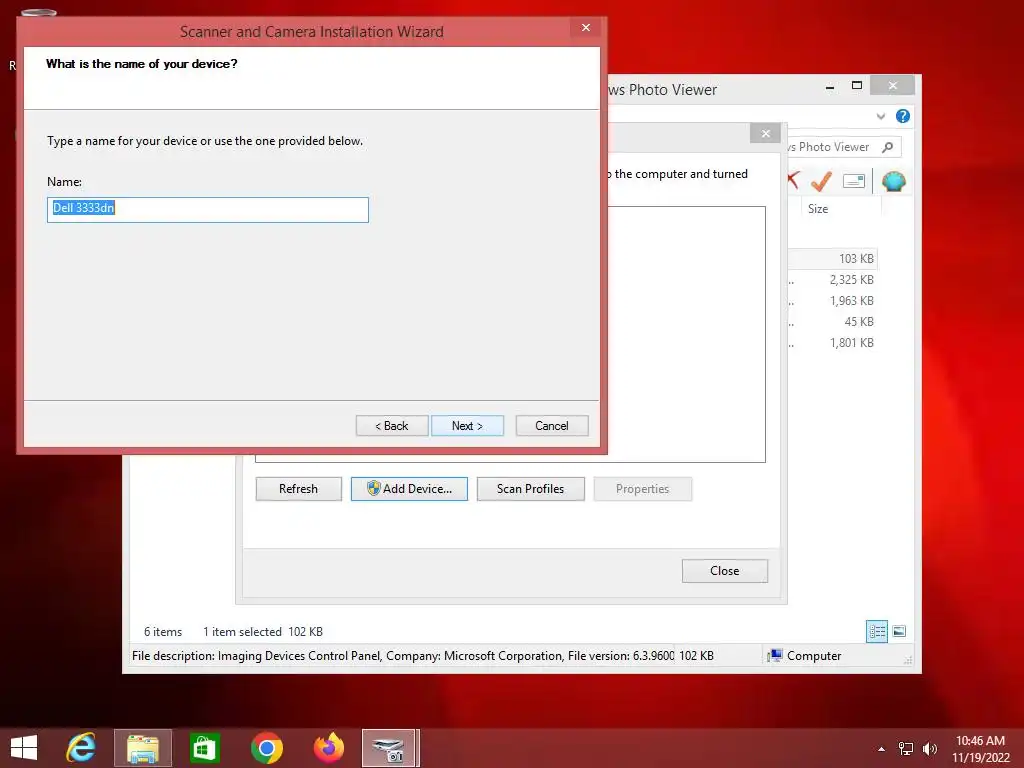This screenshot has width=1024, height=768.
Task: Click the rename toolbar icon
Action: coord(854,181)
